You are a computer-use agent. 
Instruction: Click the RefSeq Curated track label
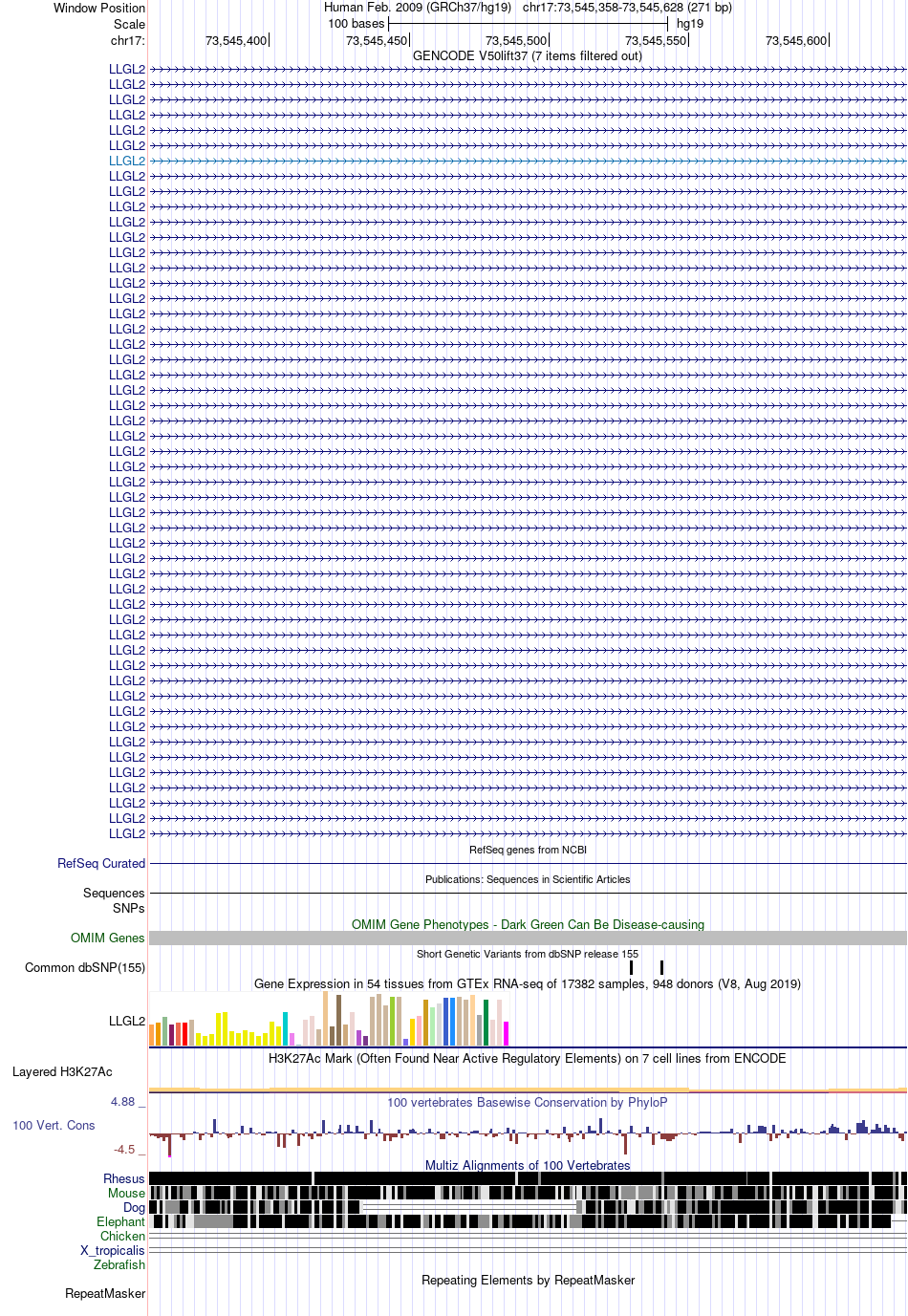pyautogui.click(x=101, y=863)
